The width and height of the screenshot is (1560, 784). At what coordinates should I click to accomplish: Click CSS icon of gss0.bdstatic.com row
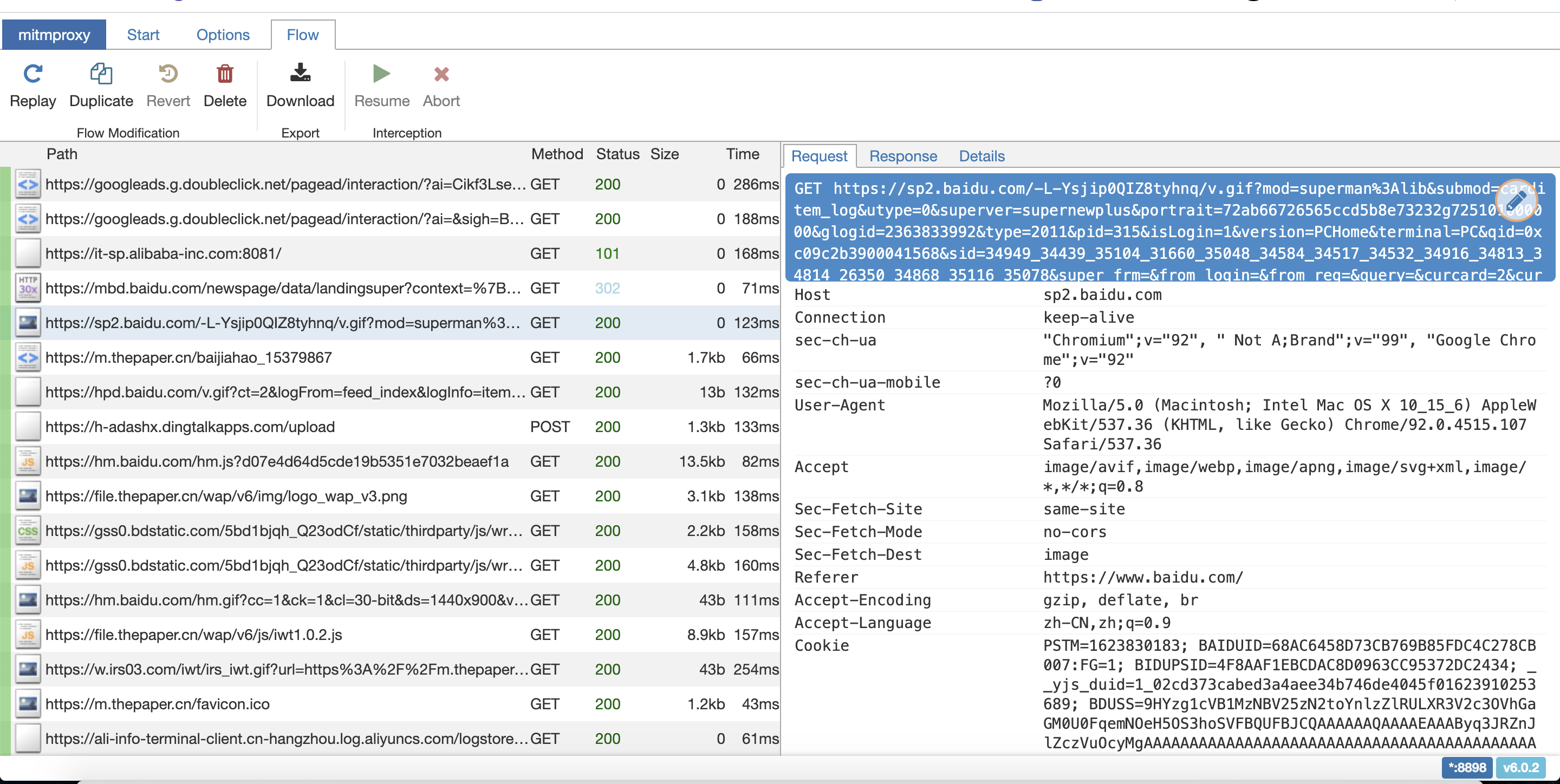[x=28, y=530]
